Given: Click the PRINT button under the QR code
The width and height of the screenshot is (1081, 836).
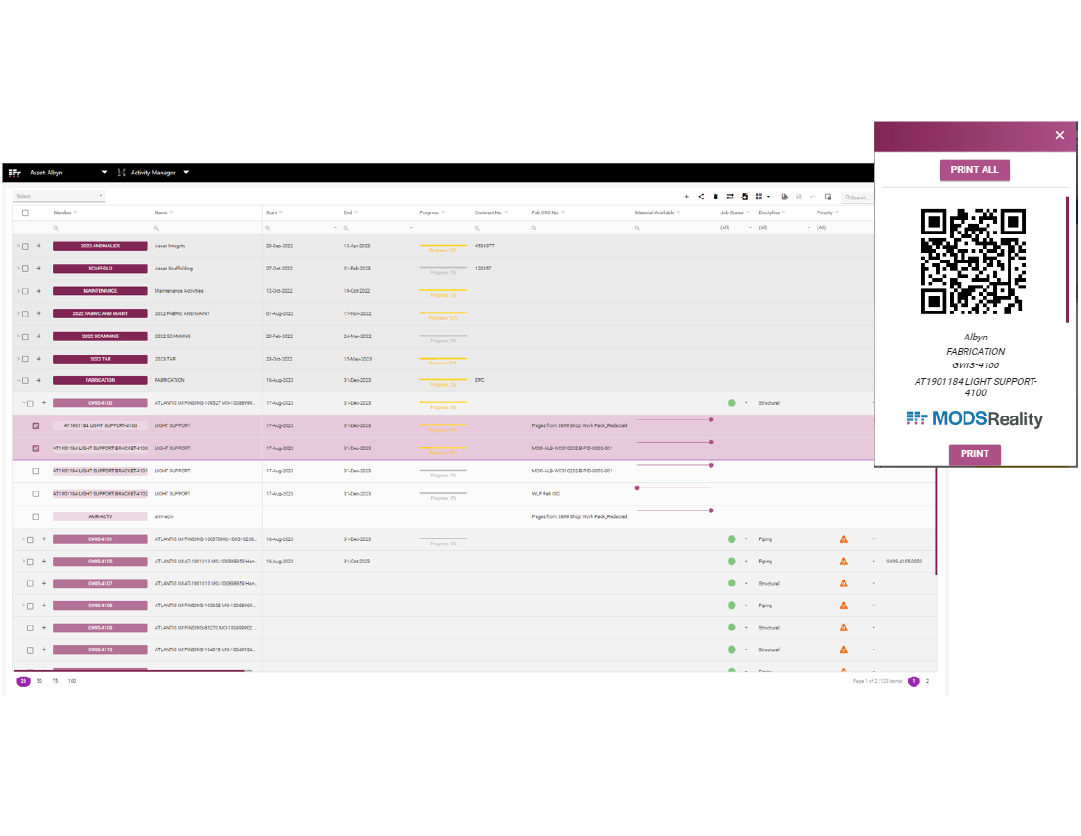Looking at the screenshot, I should (975, 453).
